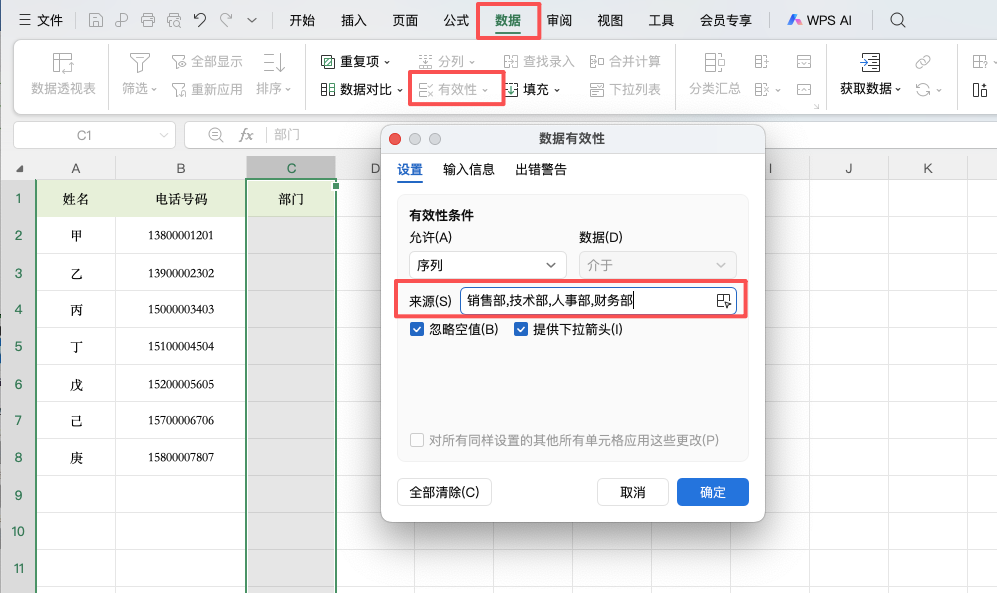Open the quick toolbar customize arrow
The height and width of the screenshot is (593, 997).
coord(252,20)
